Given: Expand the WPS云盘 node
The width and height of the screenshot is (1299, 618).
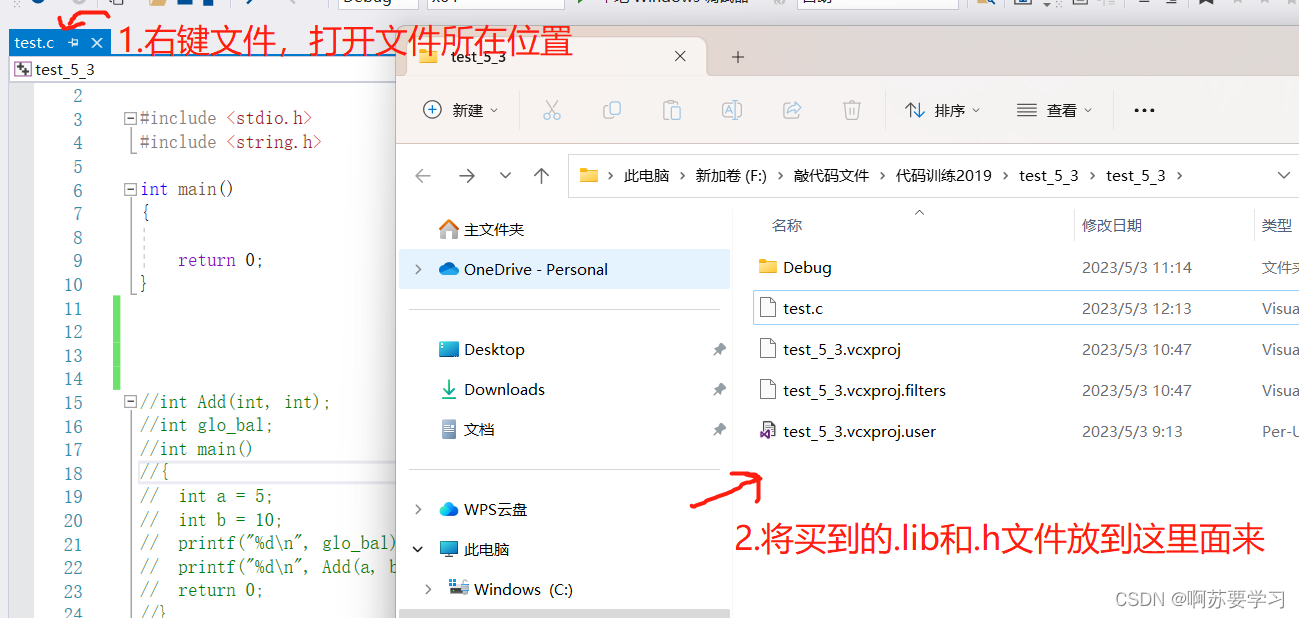Looking at the screenshot, I should click(418, 510).
